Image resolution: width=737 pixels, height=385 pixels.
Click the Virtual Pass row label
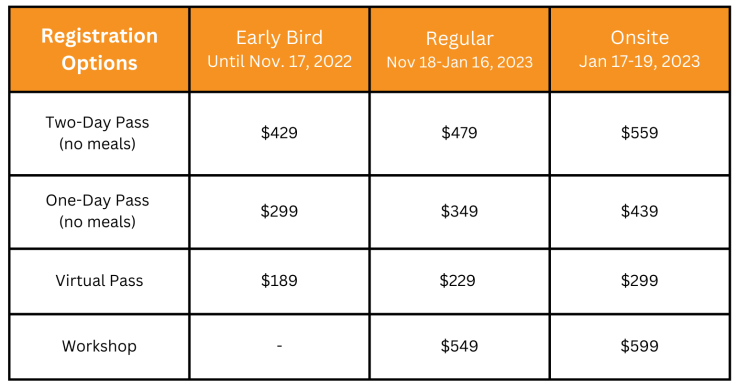click(x=99, y=281)
